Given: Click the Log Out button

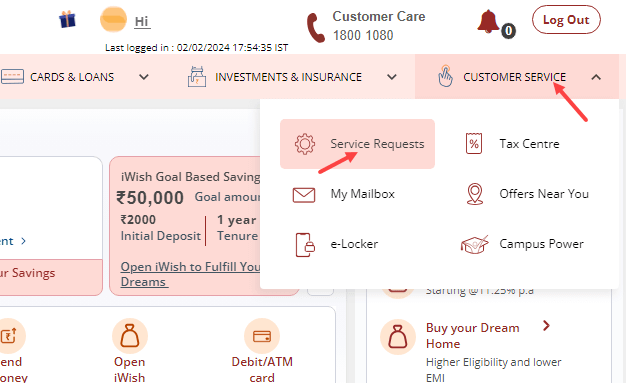Looking at the screenshot, I should click(566, 20).
